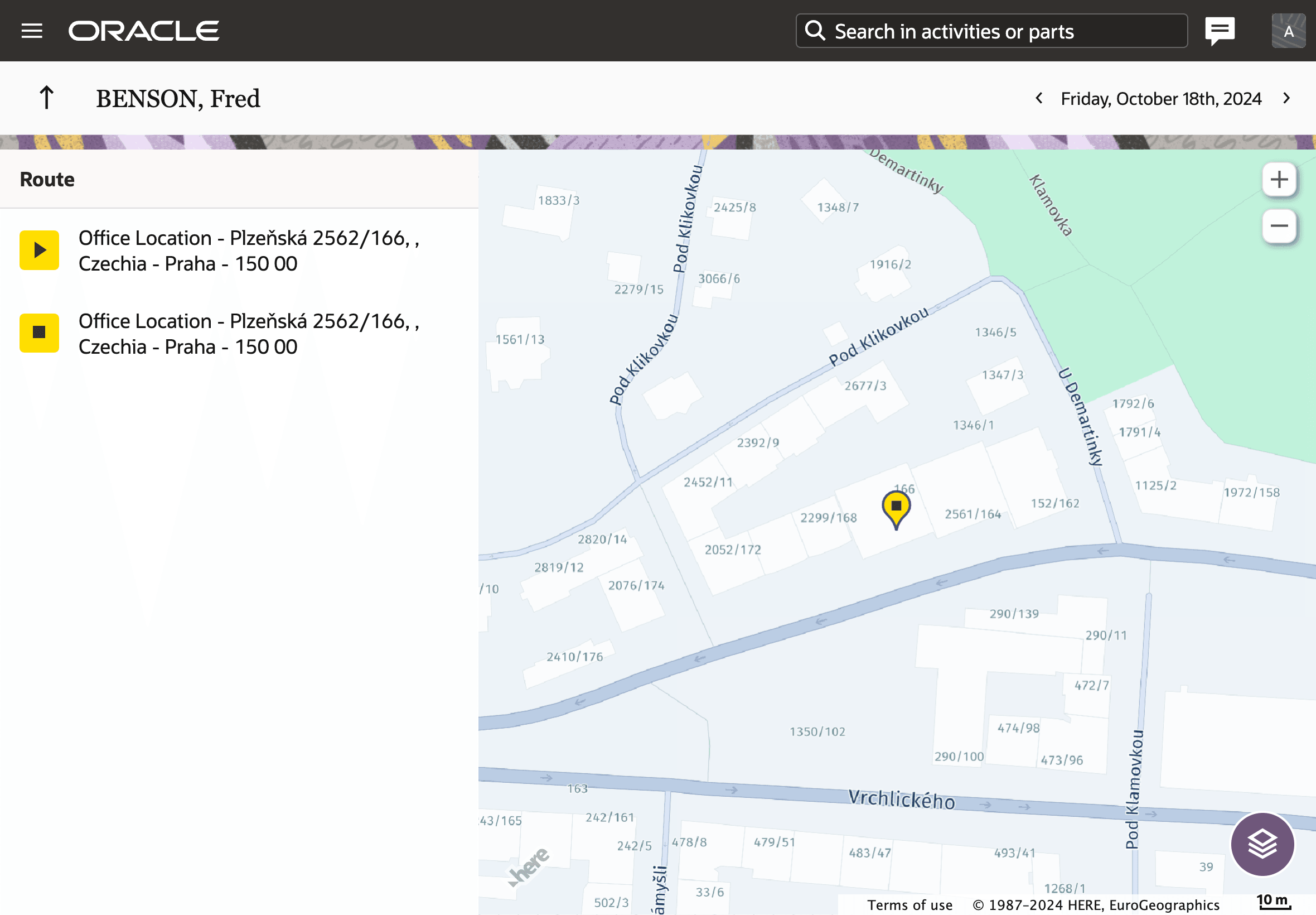
Task: Click the route end stop icon
Action: (x=40, y=333)
